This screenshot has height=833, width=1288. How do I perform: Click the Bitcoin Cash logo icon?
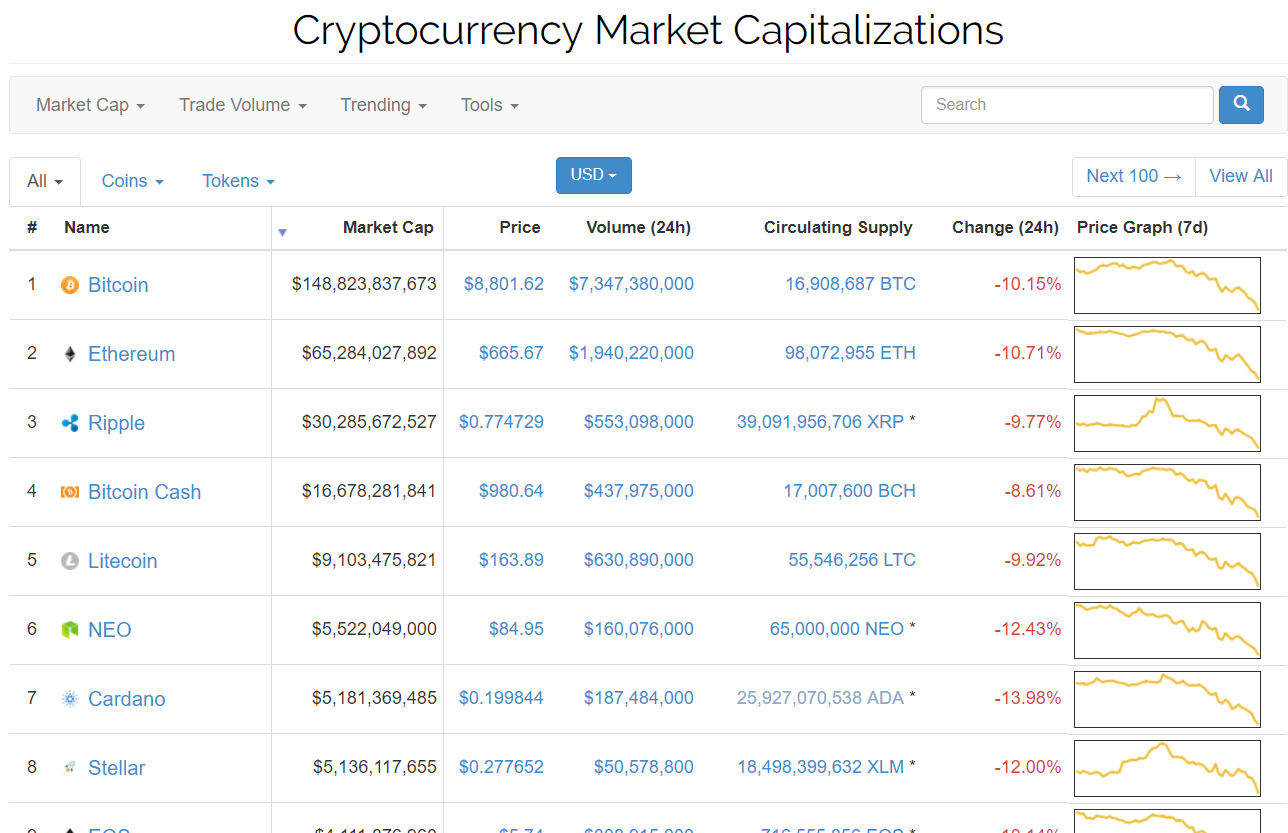click(70, 492)
